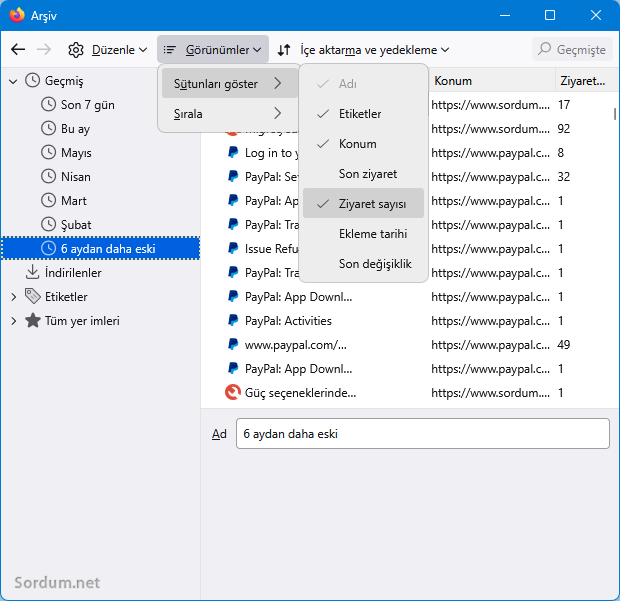This screenshot has width=620, height=601.
Task: Click the Mayıs clock icon
Action: point(48,152)
